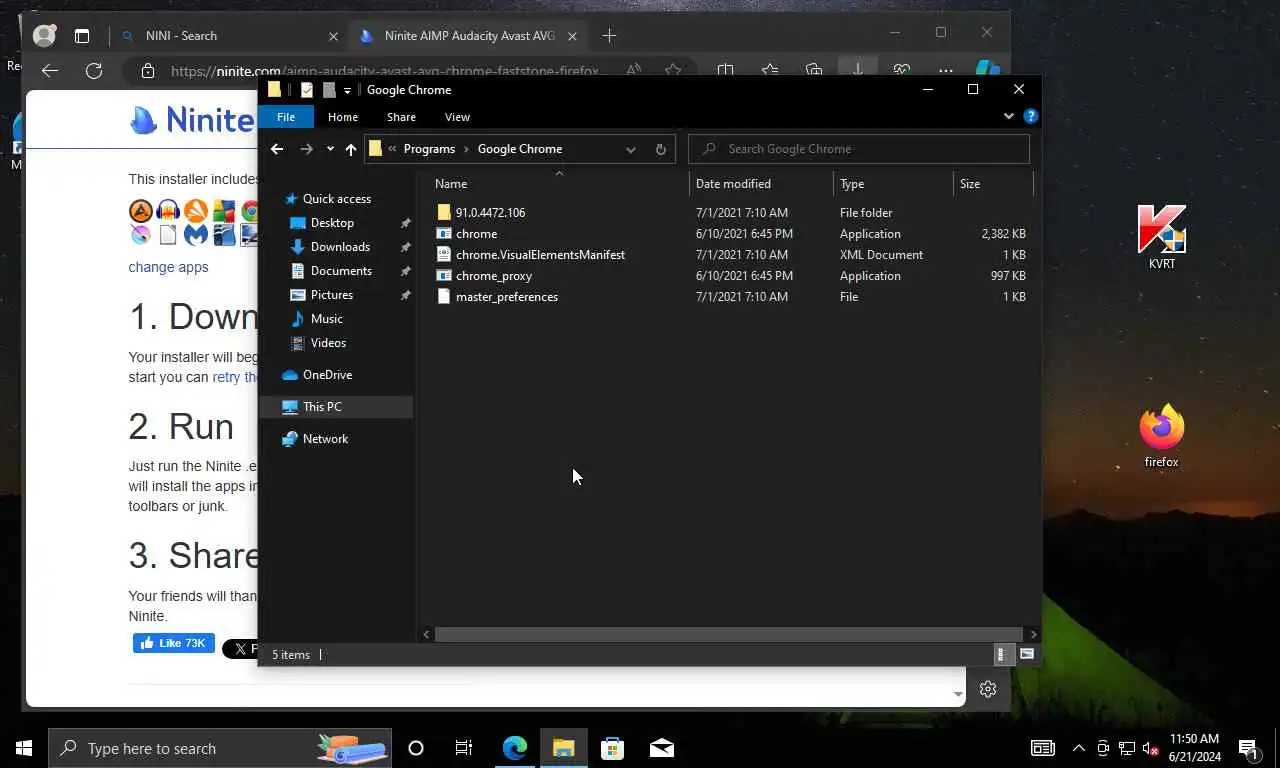Open the KVRT desktop shortcut
1280x768 pixels.
[x=1162, y=237]
